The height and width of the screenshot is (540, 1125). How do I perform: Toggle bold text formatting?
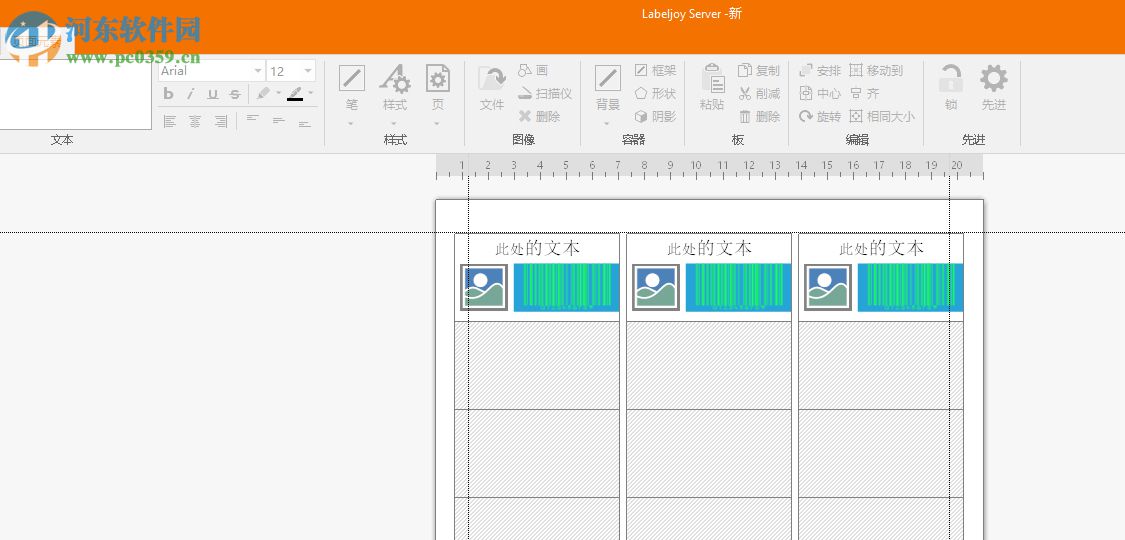pos(169,94)
